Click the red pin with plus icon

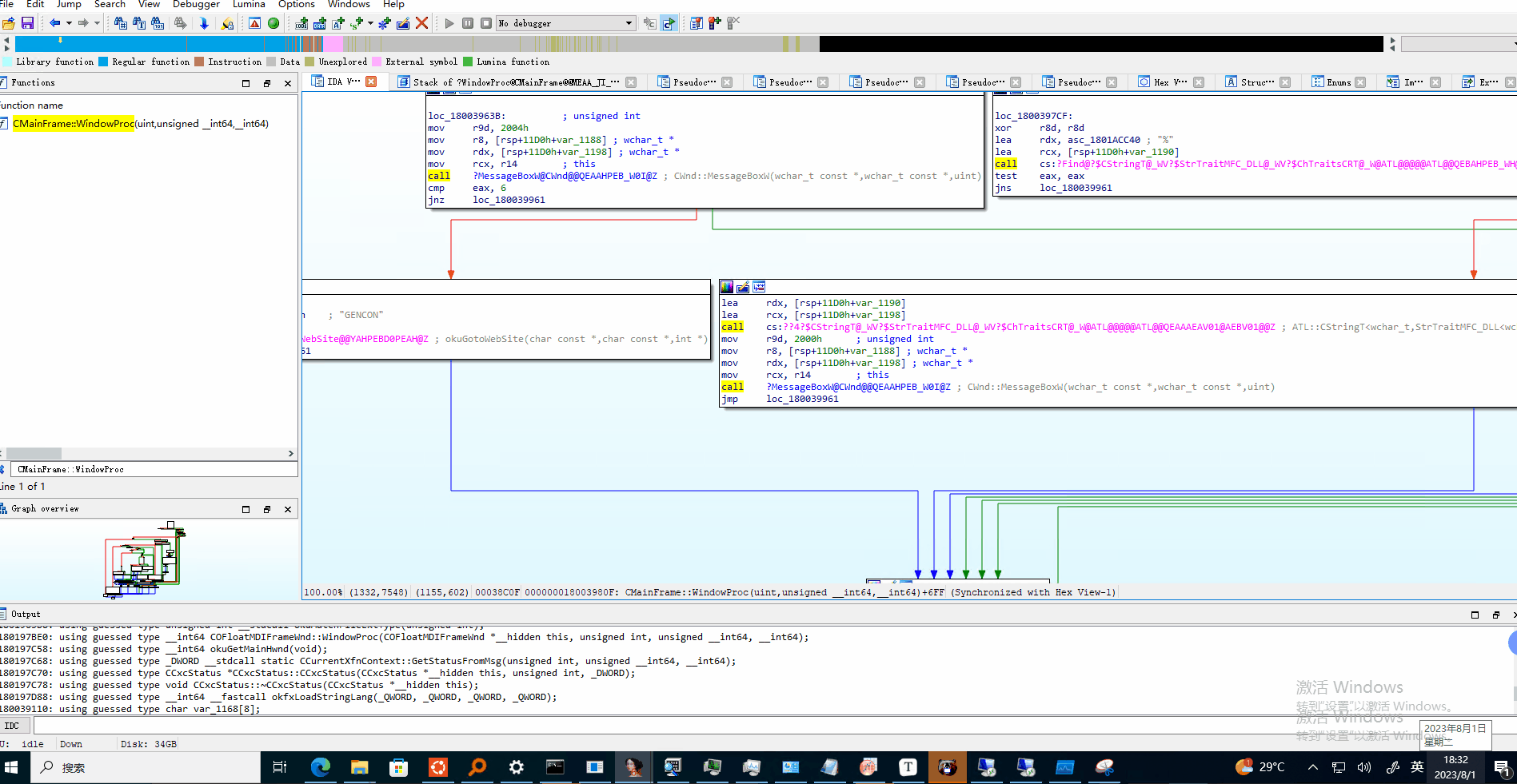[715, 23]
